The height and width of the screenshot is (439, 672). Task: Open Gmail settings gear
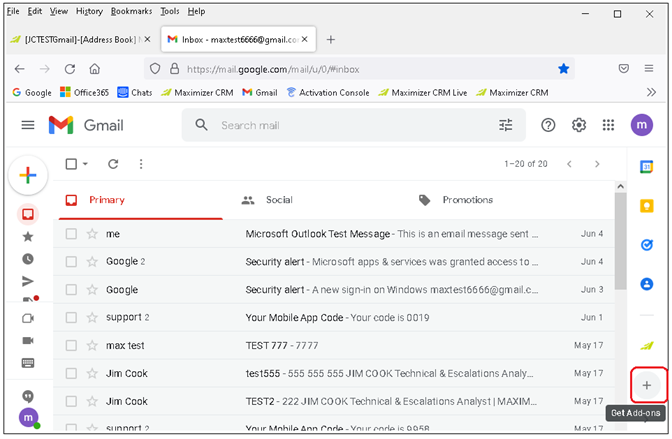[x=578, y=125]
